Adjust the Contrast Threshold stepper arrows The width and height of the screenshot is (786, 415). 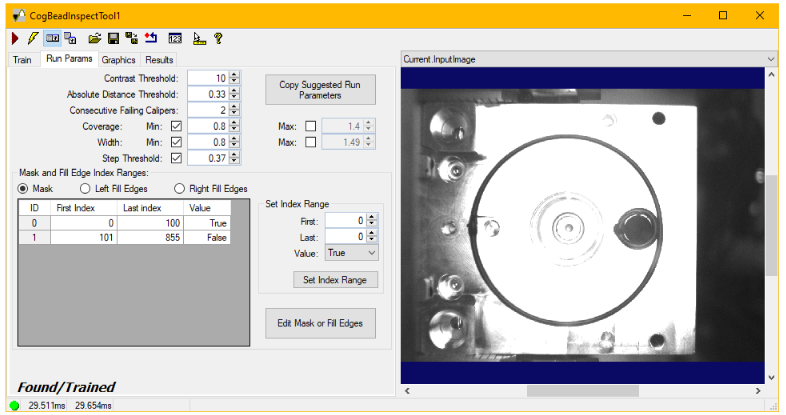[x=235, y=78]
